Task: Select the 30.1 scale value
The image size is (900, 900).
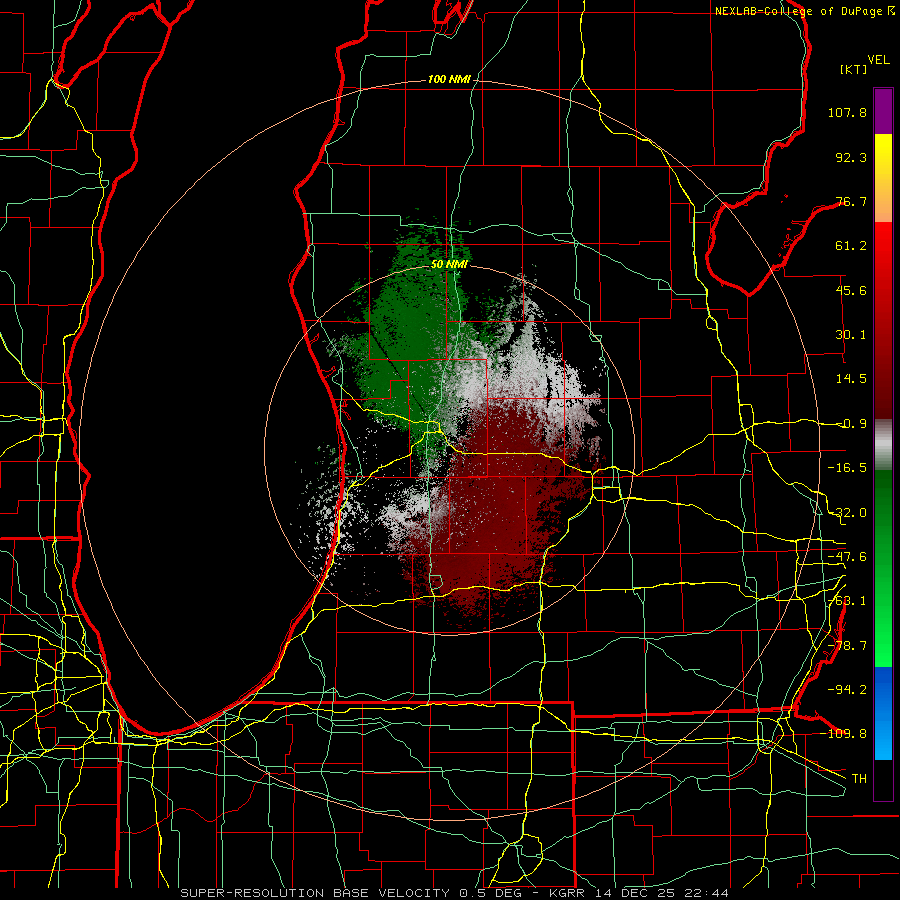Action: (x=851, y=335)
